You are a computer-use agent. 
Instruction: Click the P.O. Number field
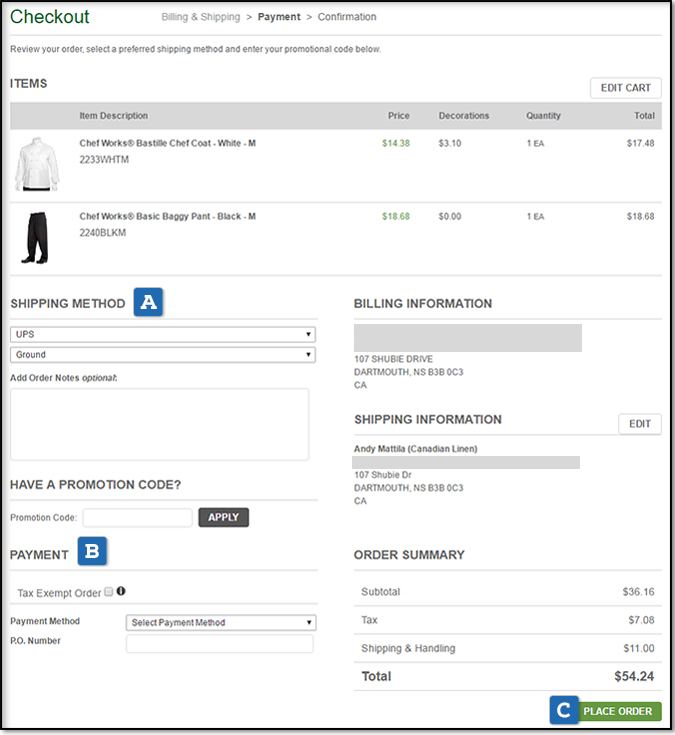[219, 644]
